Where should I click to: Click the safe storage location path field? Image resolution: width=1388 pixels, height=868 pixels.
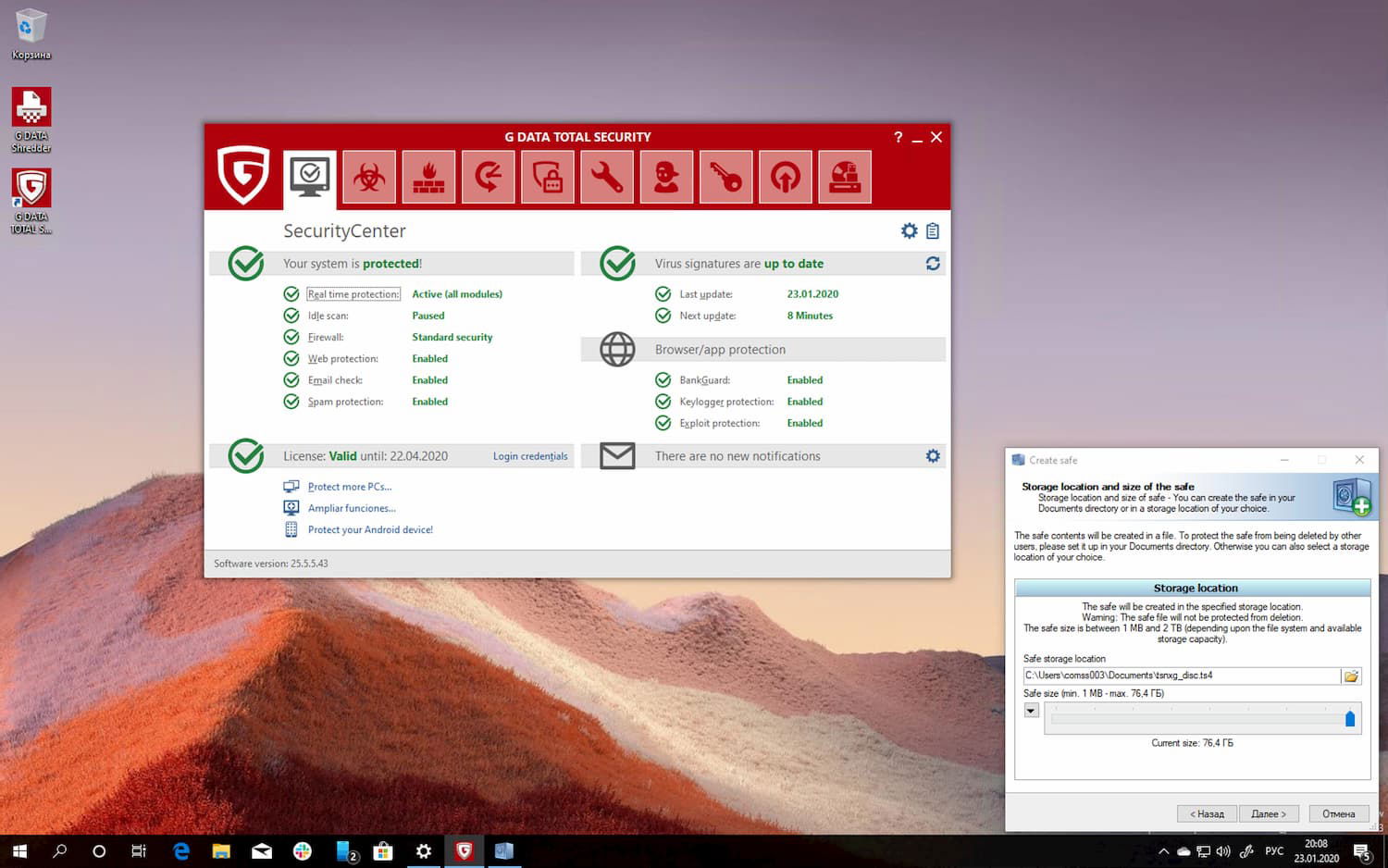click(1181, 676)
